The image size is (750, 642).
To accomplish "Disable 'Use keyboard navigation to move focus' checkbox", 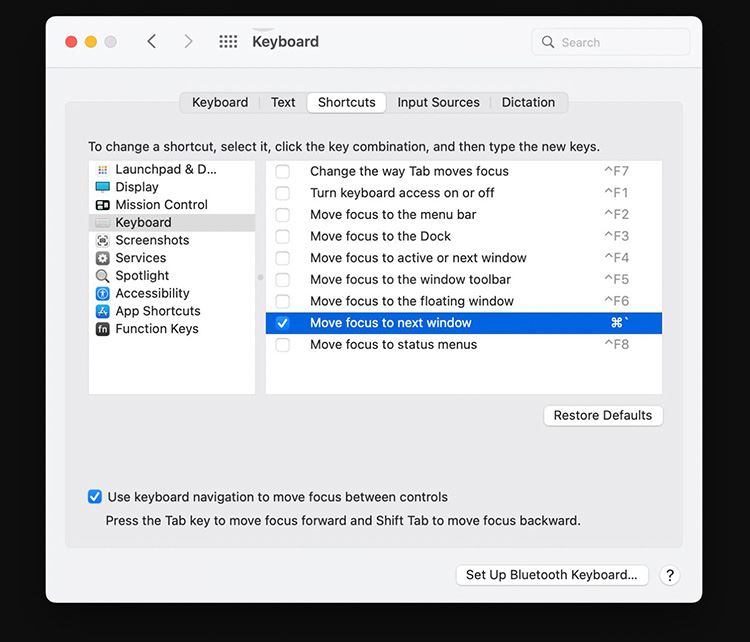I will pos(95,497).
